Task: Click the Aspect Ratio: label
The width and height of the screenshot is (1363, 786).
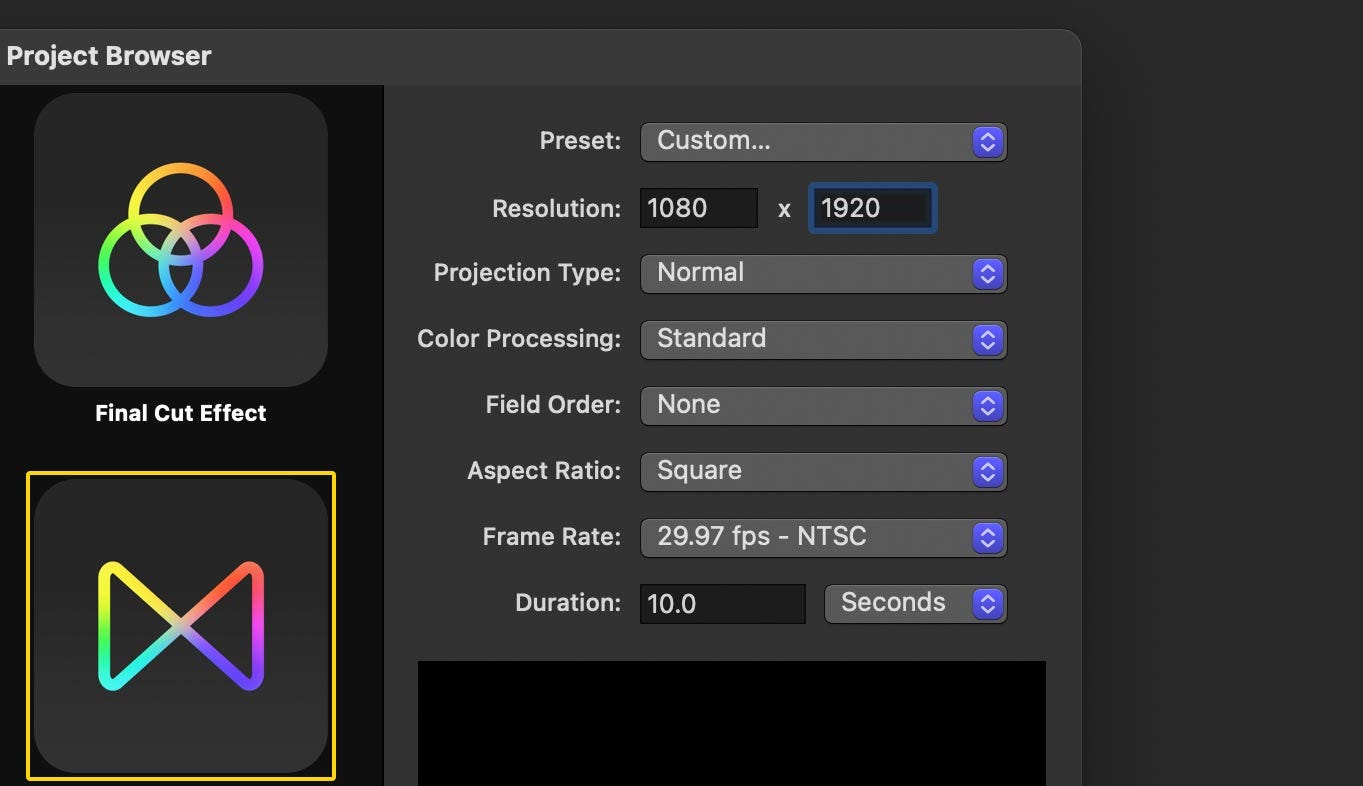Action: [x=545, y=471]
